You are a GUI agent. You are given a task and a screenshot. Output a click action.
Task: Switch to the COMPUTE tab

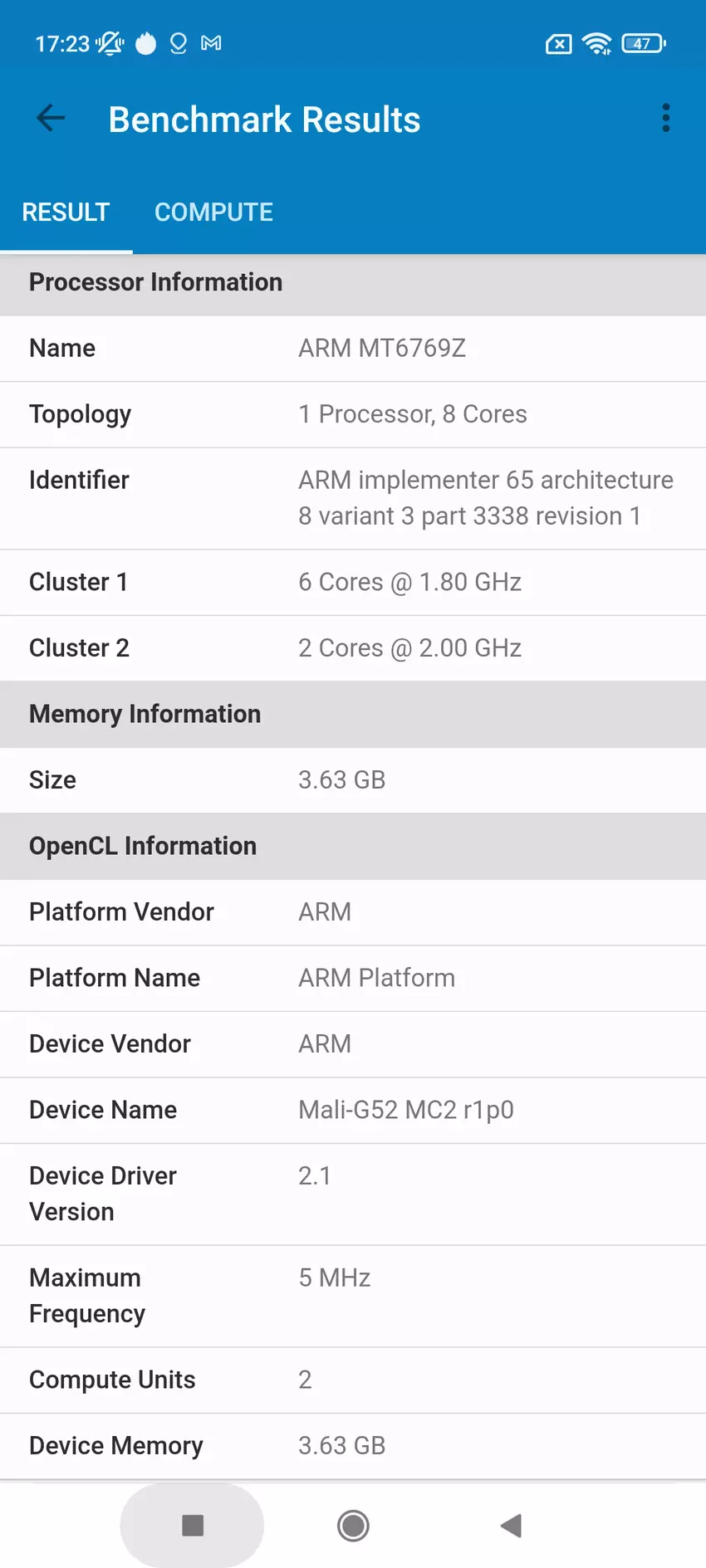point(213,212)
